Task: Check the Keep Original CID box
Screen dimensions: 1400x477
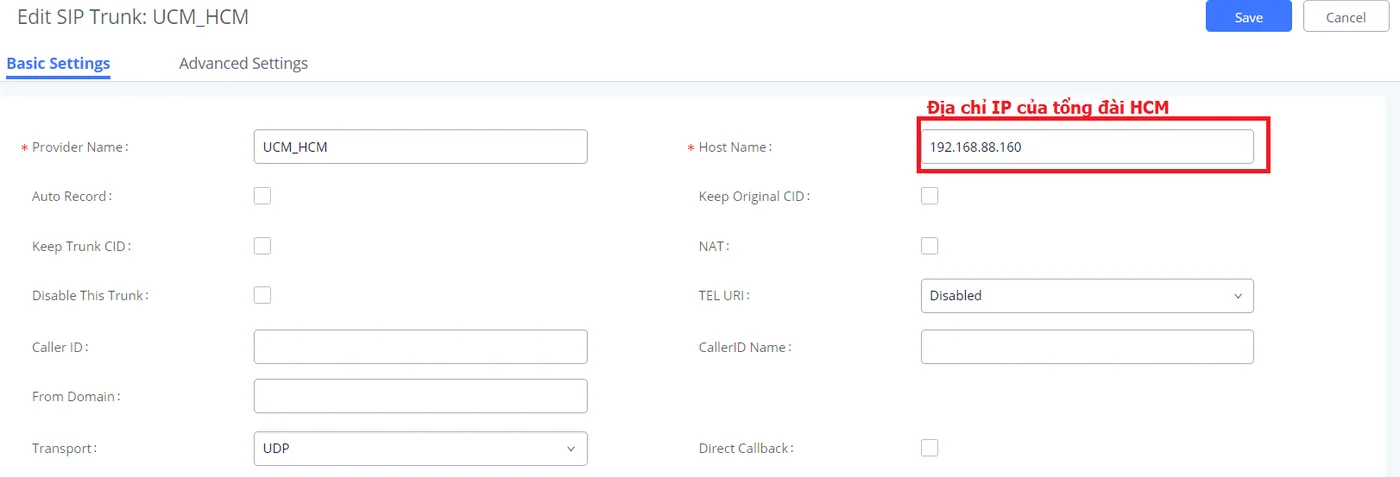Action: pyautogui.click(x=929, y=196)
